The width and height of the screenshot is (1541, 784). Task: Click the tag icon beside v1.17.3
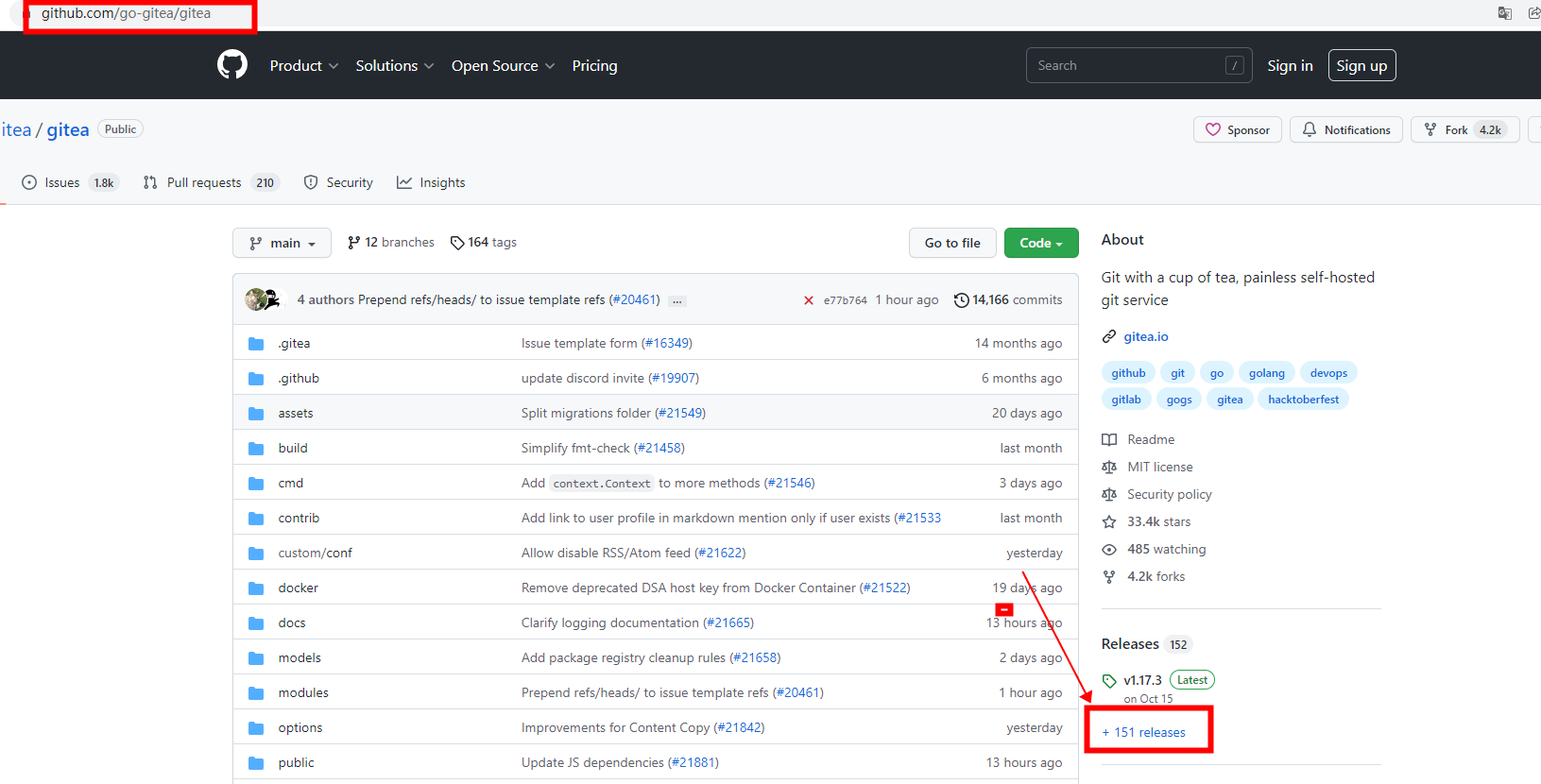point(1109,681)
